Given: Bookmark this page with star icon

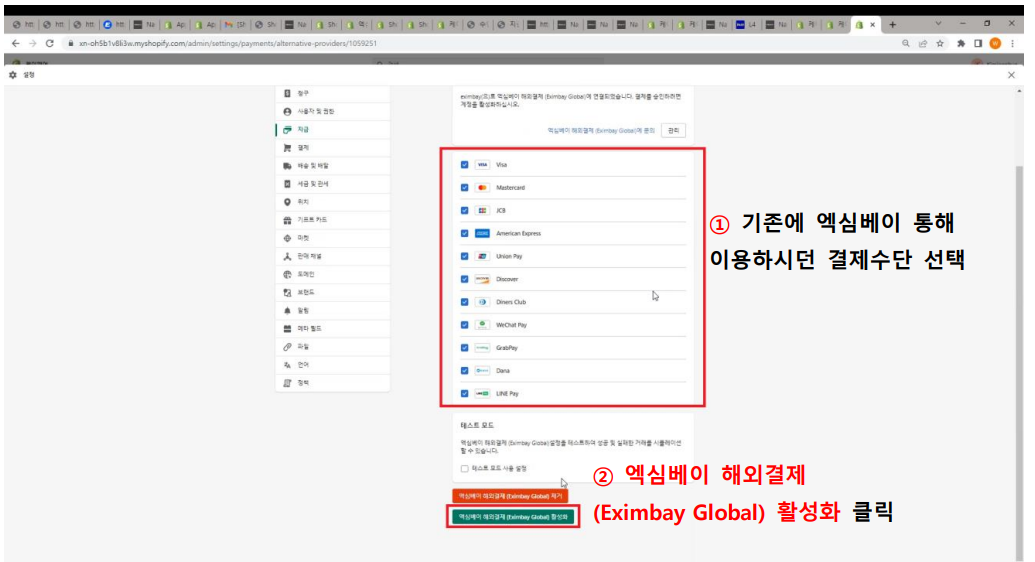Looking at the screenshot, I should [940, 43].
